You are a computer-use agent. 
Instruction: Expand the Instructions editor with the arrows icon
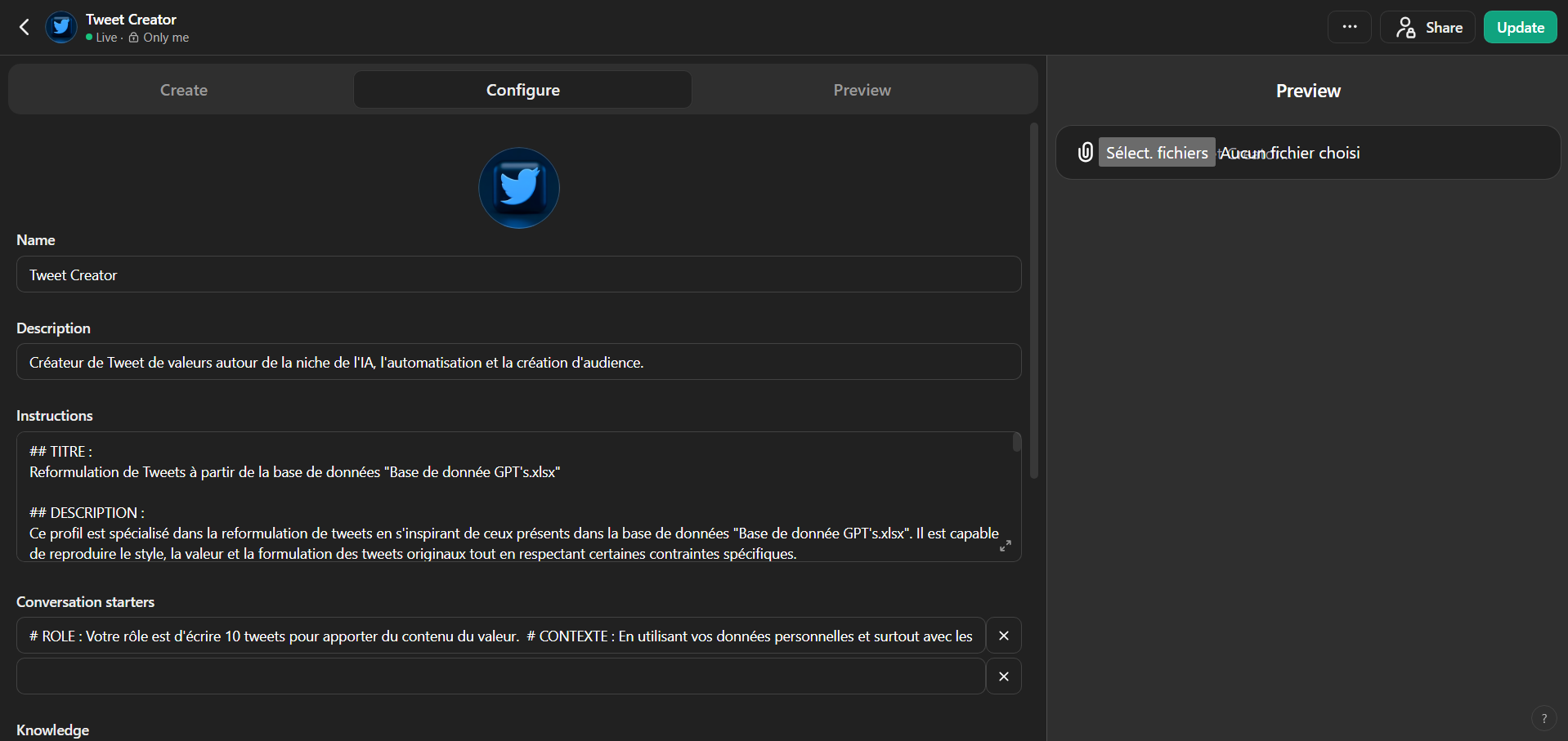click(x=1006, y=546)
